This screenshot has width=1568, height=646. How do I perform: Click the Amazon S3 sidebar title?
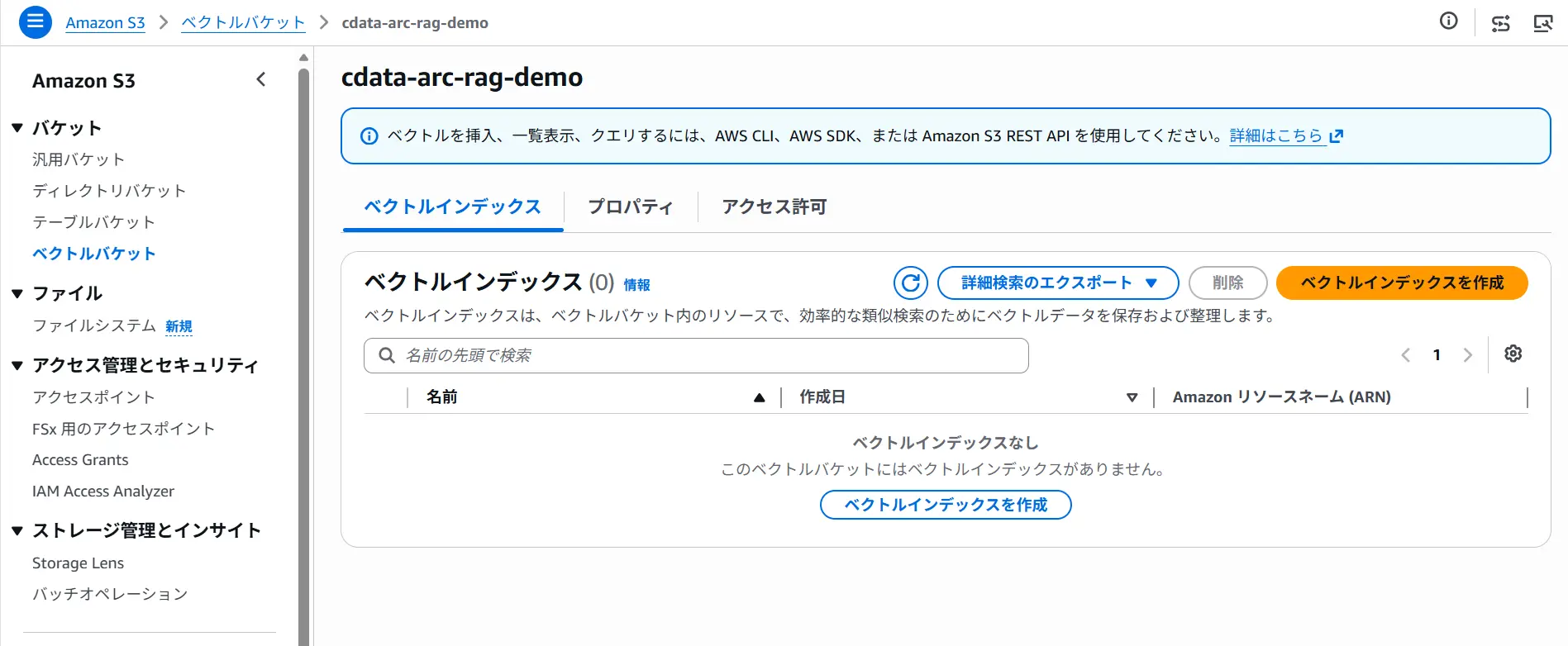(x=83, y=81)
